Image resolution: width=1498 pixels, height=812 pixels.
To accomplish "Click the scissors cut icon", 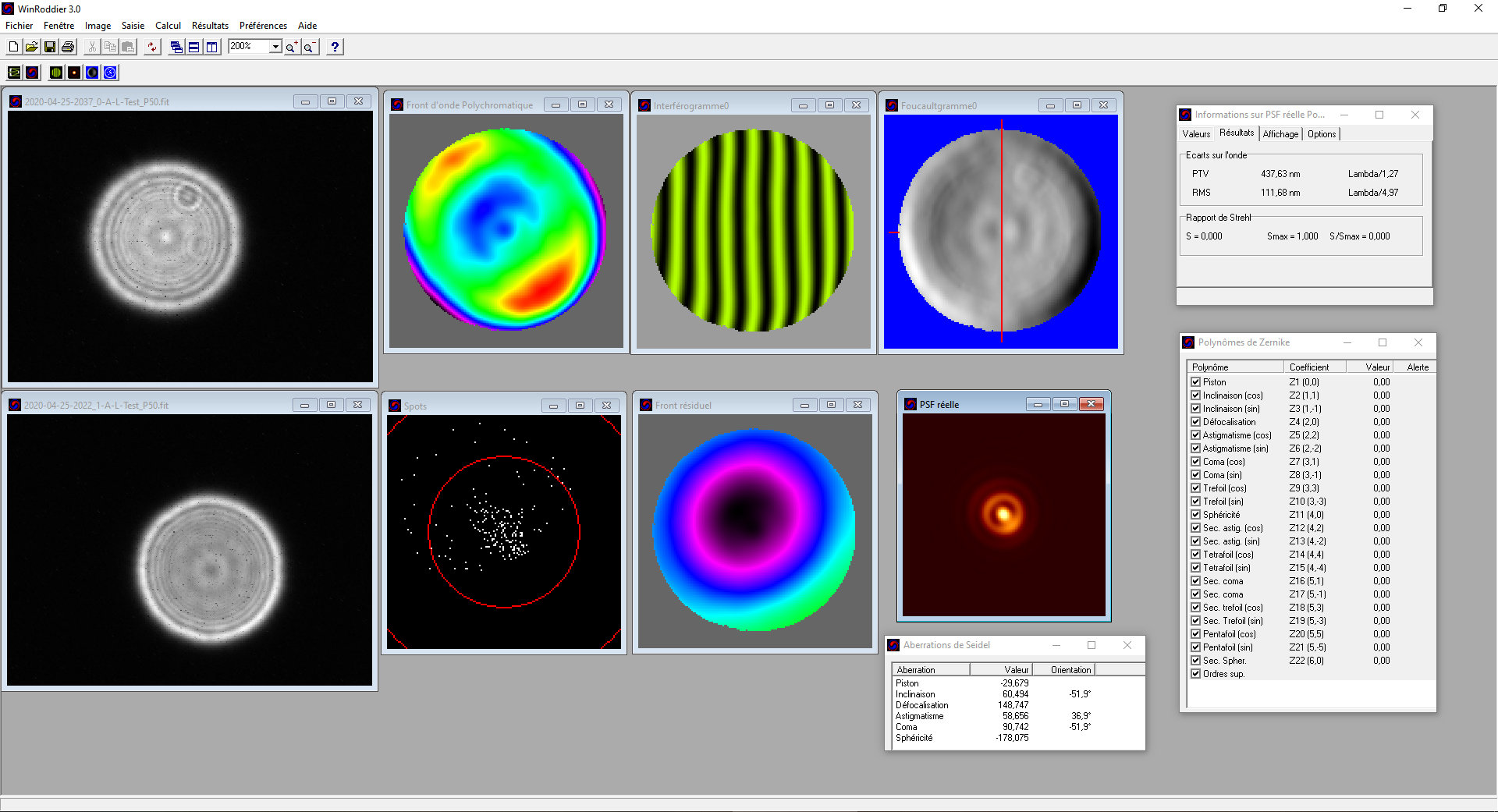I will pyautogui.click(x=92, y=47).
